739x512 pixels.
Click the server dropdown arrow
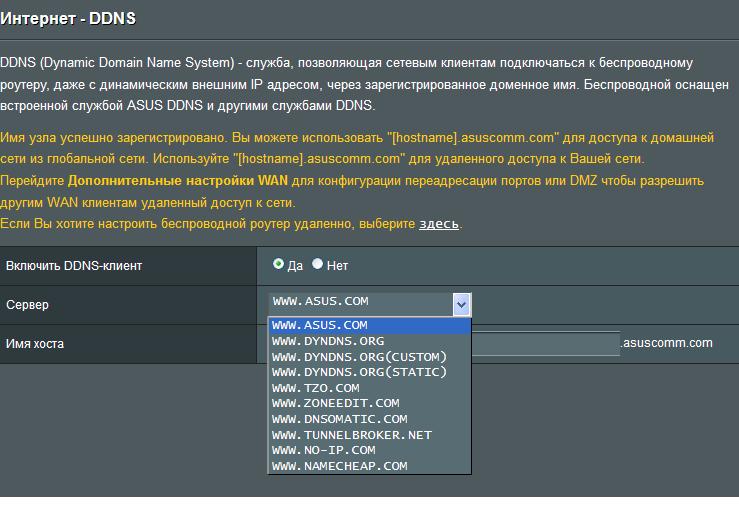461,304
